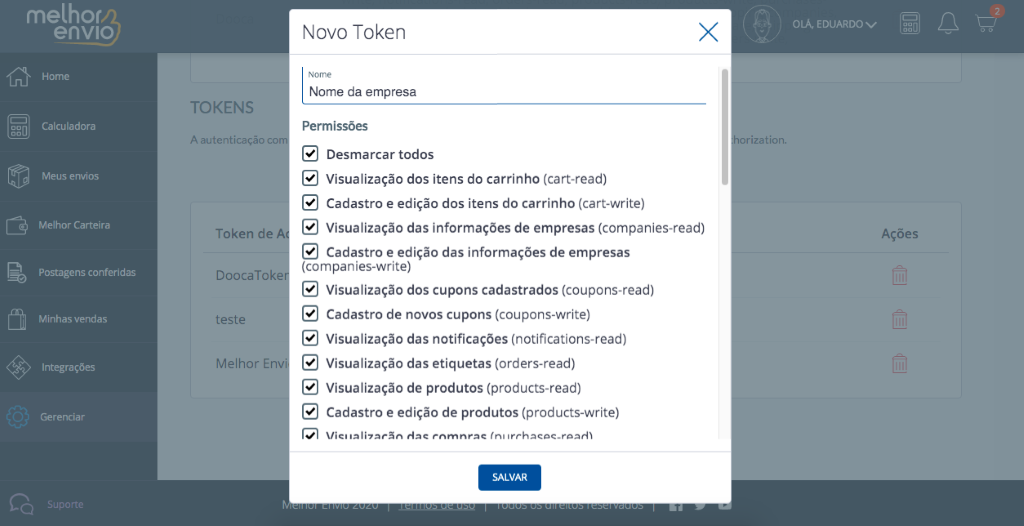Image resolution: width=1024 pixels, height=526 pixels.
Task: Toggle the products-read permission checkbox
Action: click(x=310, y=387)
